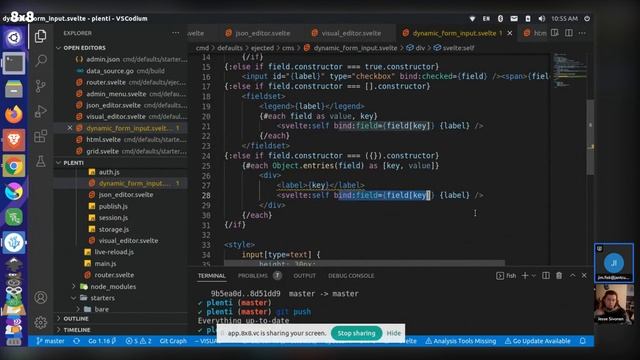Click Go 1.16 version in status bar
The height and width of the screenshot is (360, 640).
click(102, 341)
